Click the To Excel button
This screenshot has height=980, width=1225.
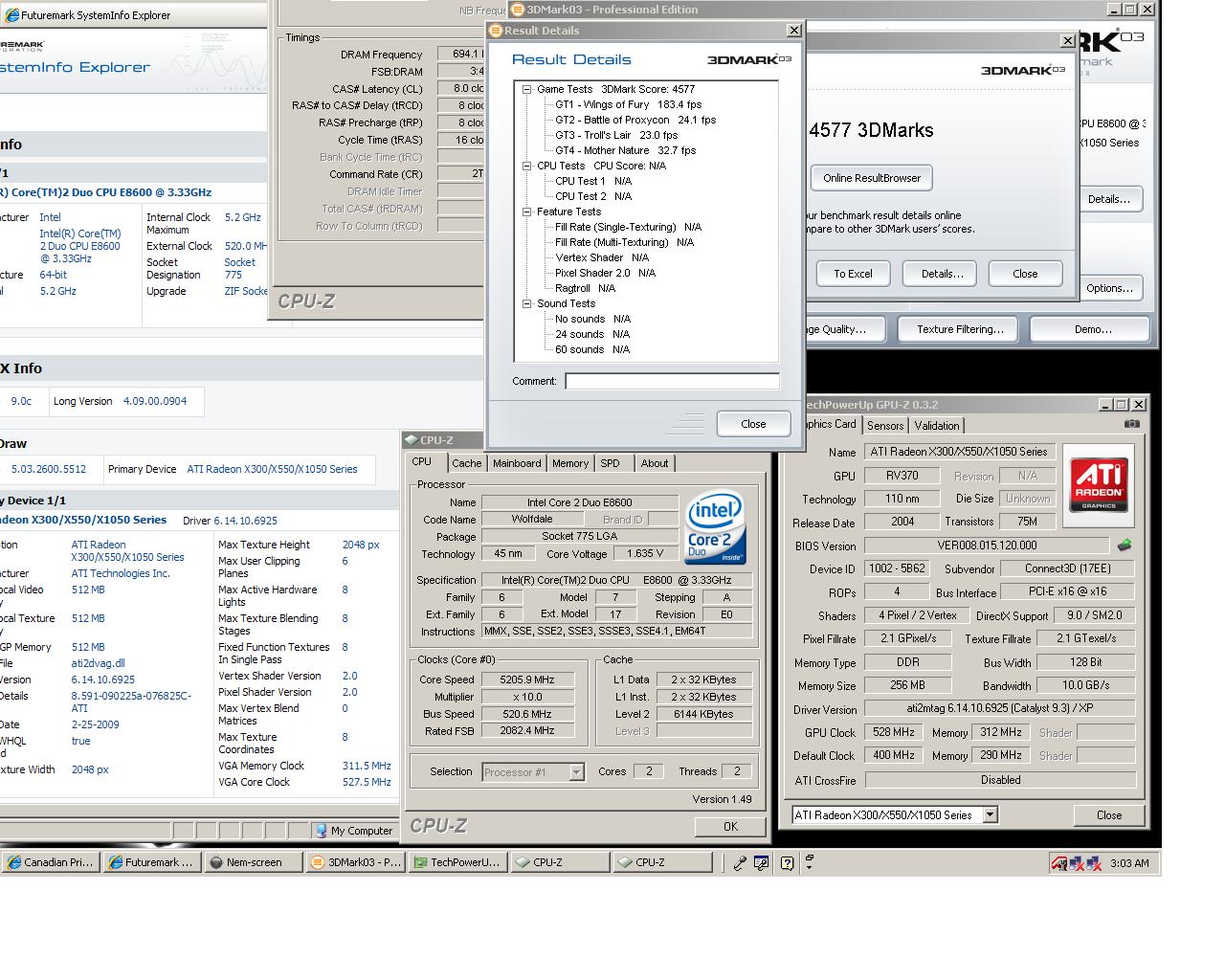(853, 274)
